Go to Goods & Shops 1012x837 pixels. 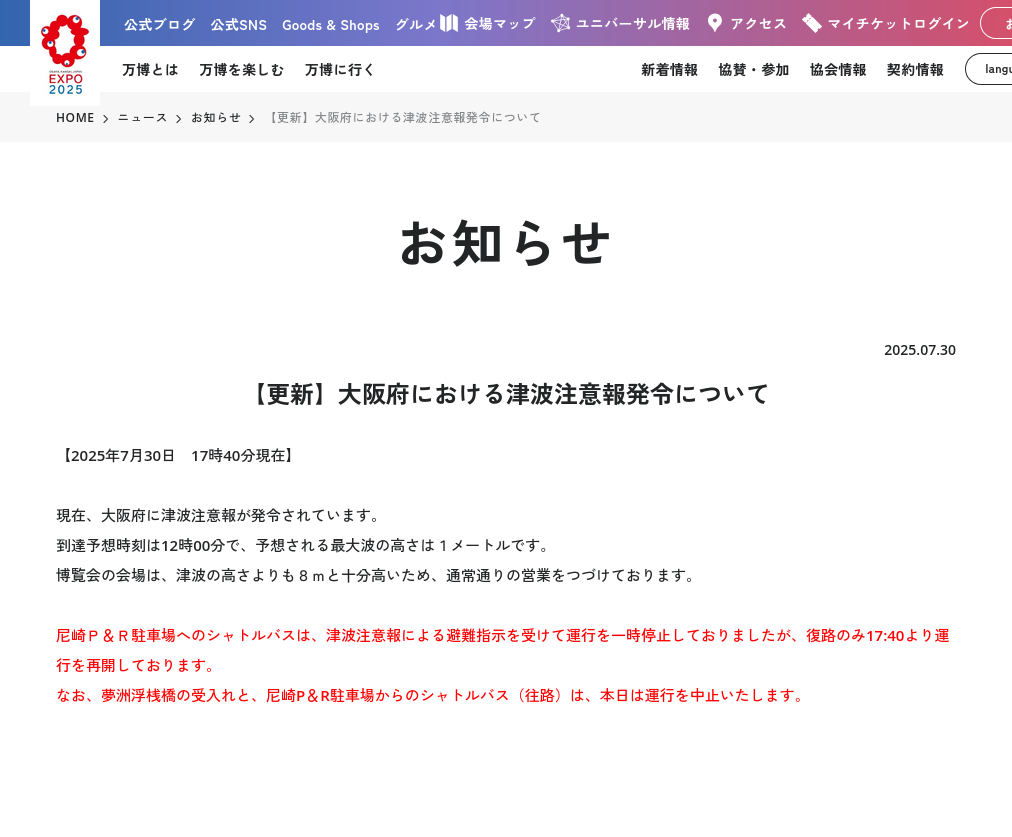330,25
